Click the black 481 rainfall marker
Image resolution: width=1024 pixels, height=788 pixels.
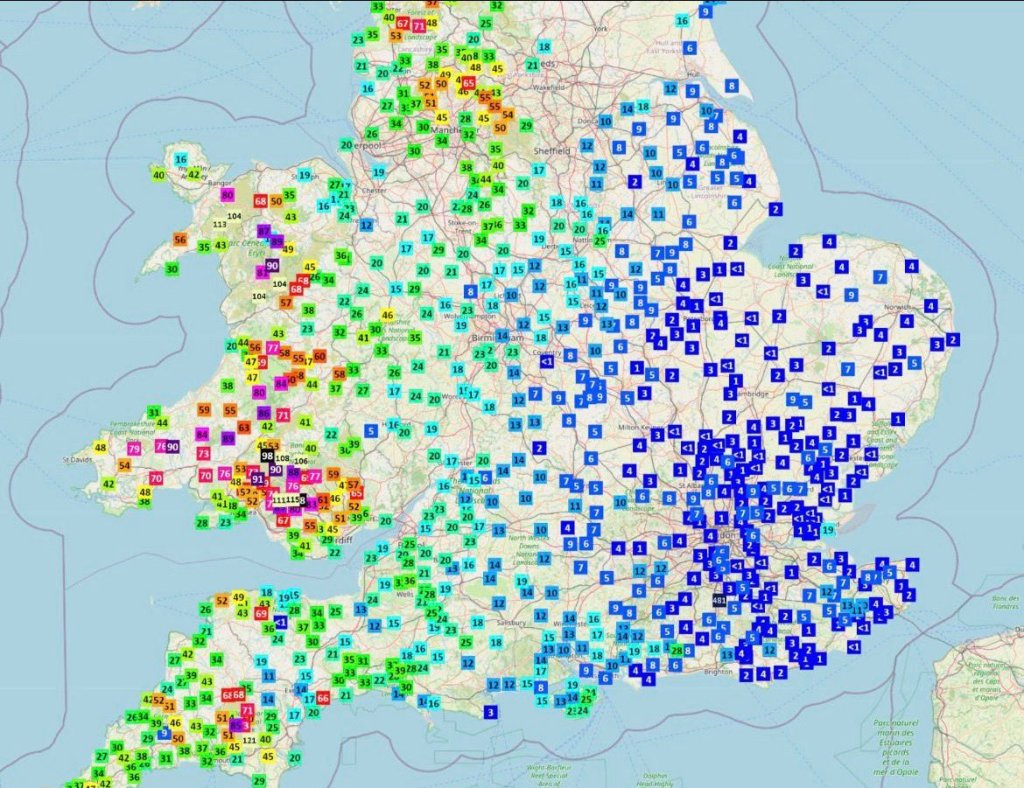(719, 600)
